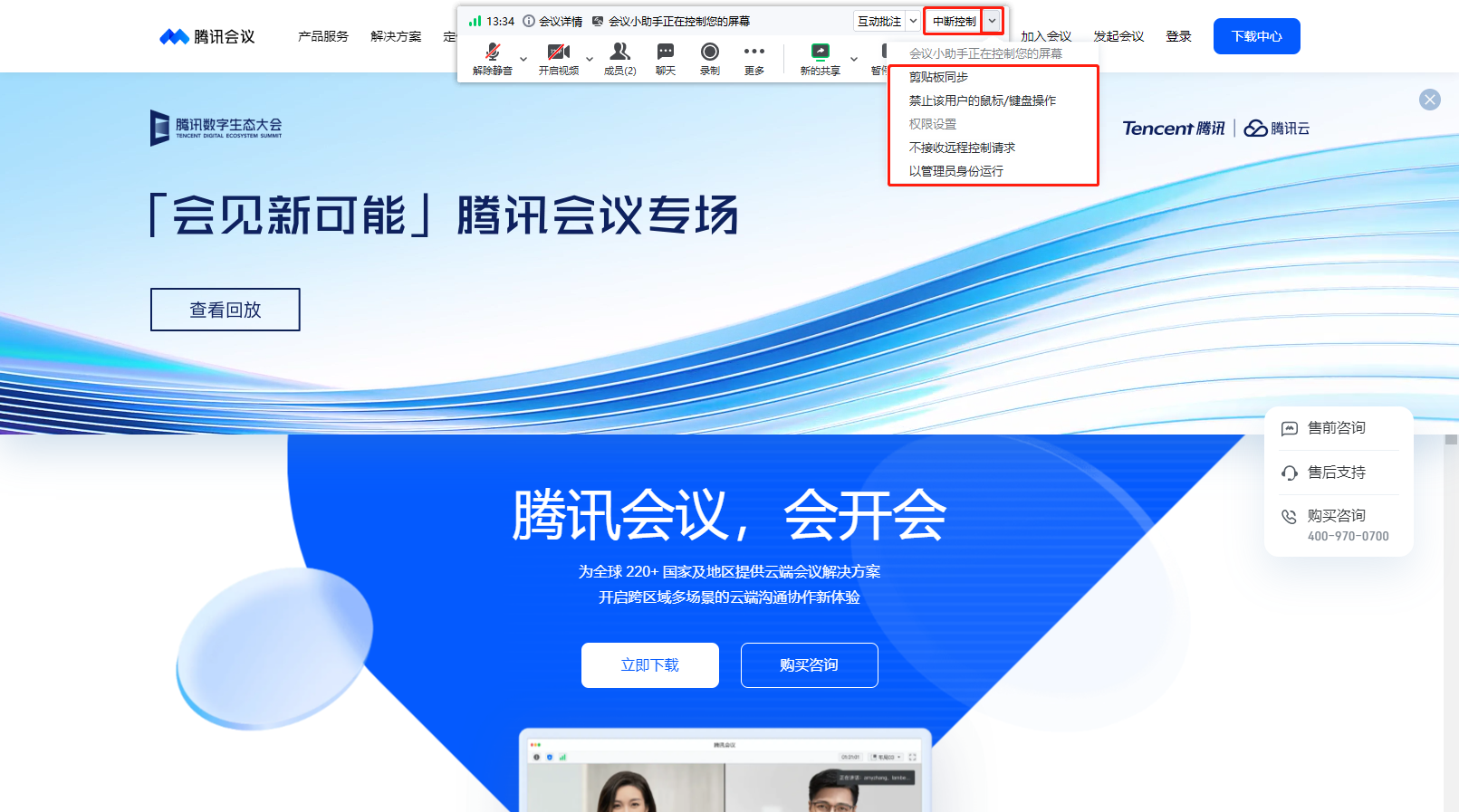Click the 400-970-0700 phone number
Image resolution: width=1459 pixels, height=812 pixels.
[1348, 536]
